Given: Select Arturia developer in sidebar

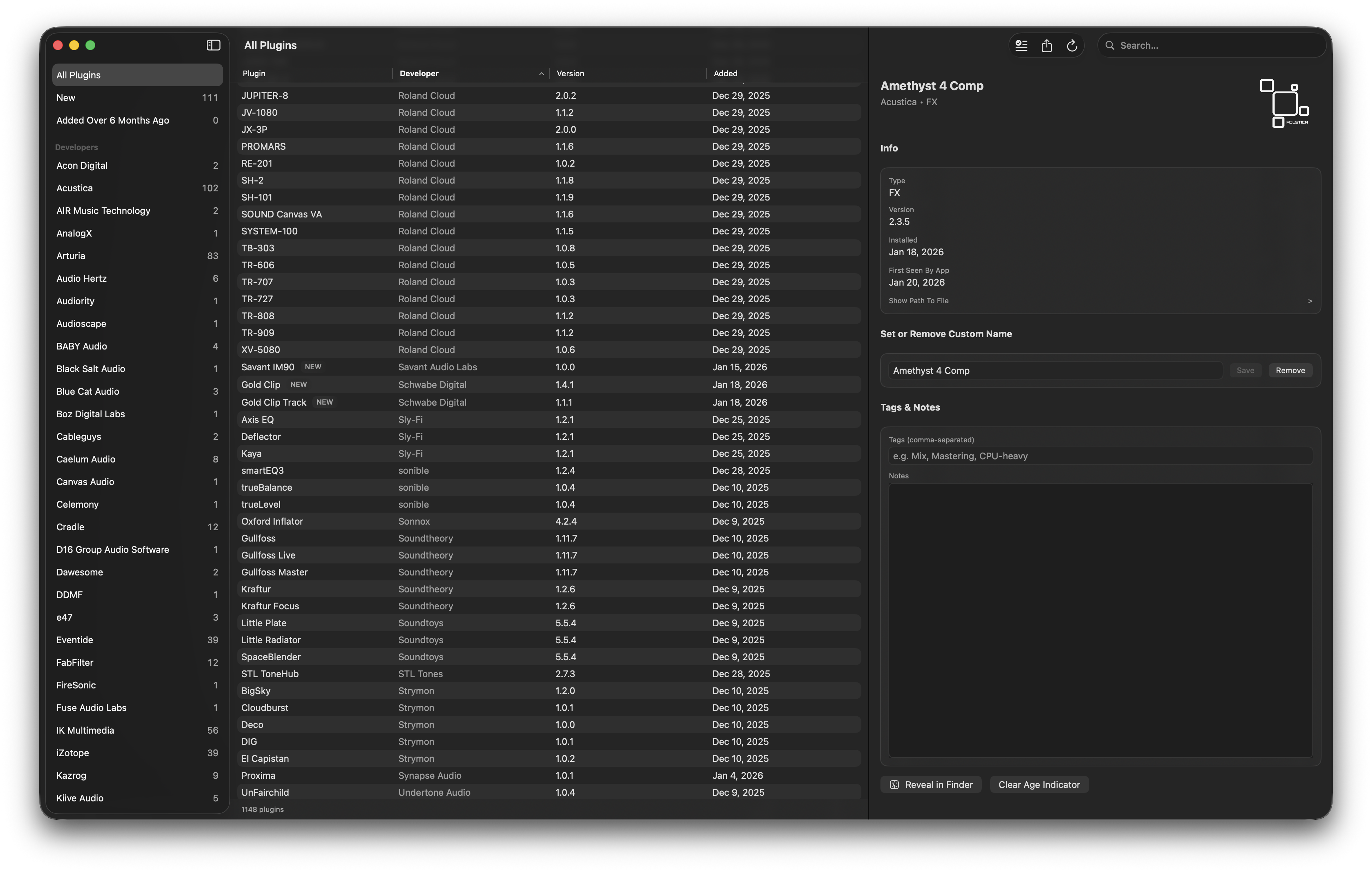Looking at the screenshot, I should click(x=137, y=256).
